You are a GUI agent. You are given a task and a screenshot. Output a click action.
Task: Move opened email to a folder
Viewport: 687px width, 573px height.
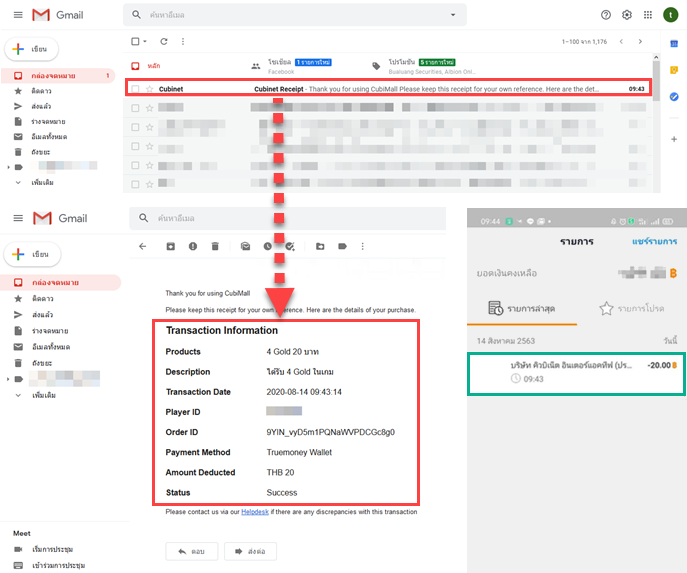point(320,246)
